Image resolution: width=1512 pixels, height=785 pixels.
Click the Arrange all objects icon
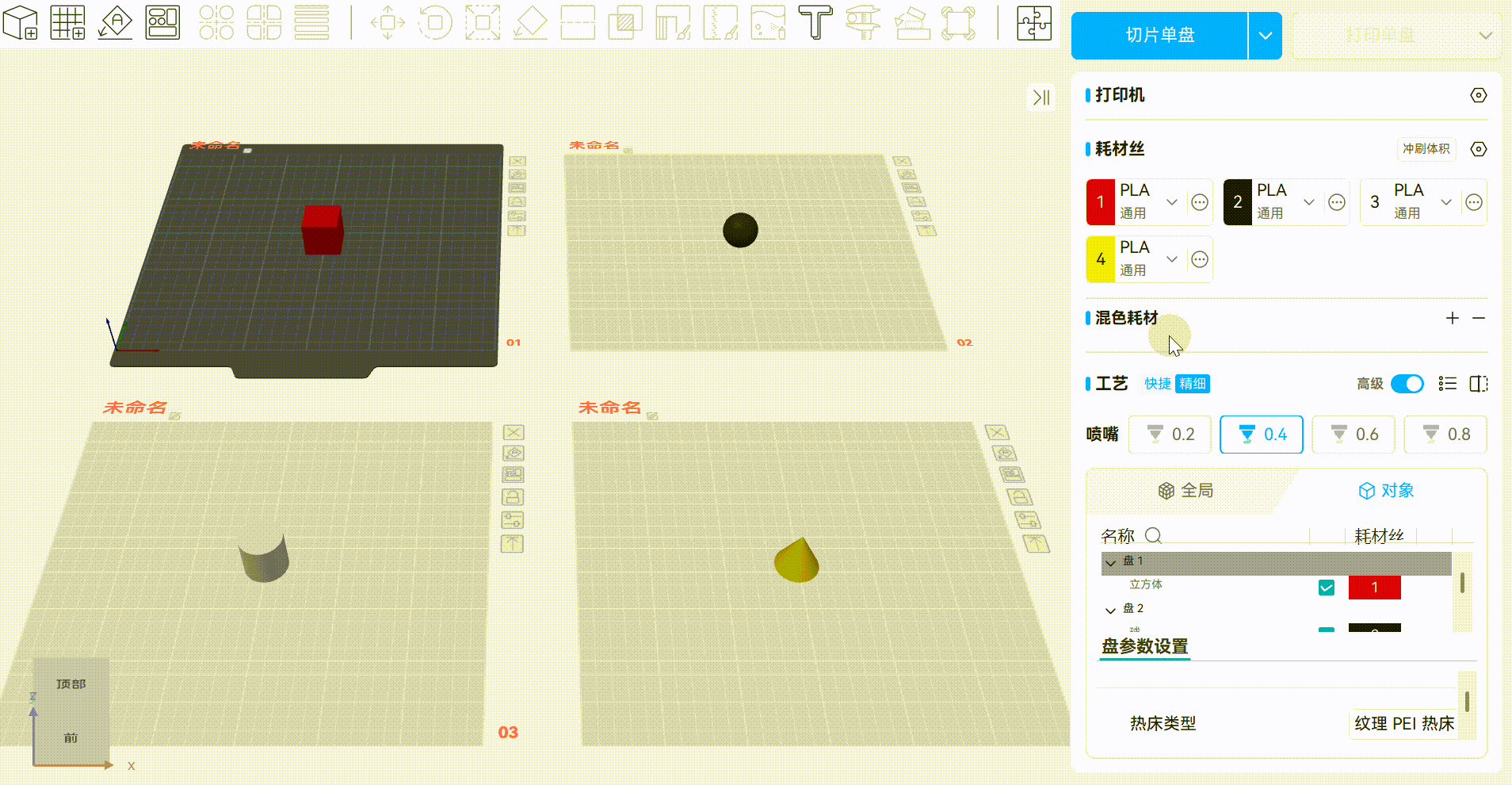point(163,23)
